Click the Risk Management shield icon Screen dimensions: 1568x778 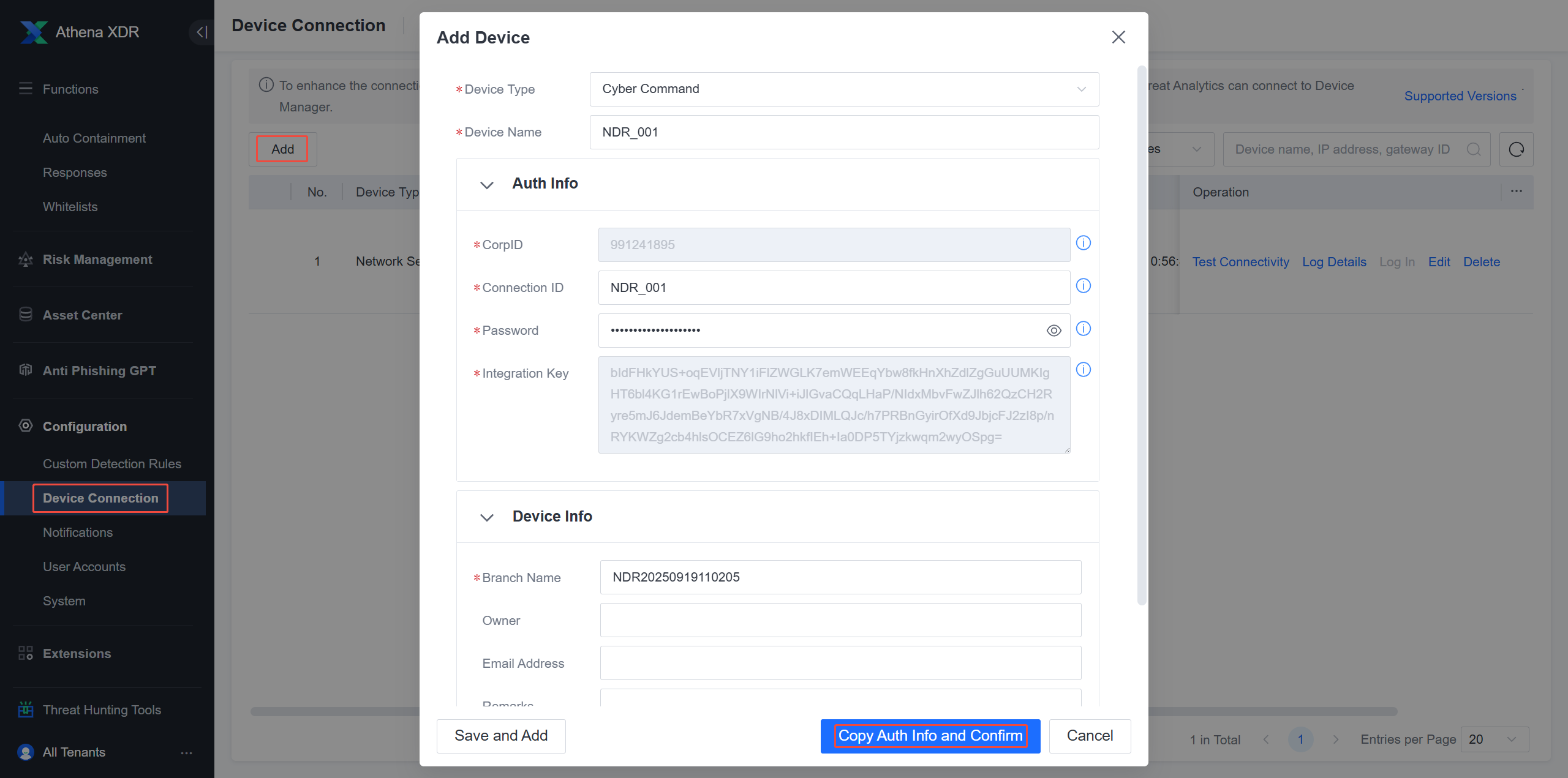25,259
